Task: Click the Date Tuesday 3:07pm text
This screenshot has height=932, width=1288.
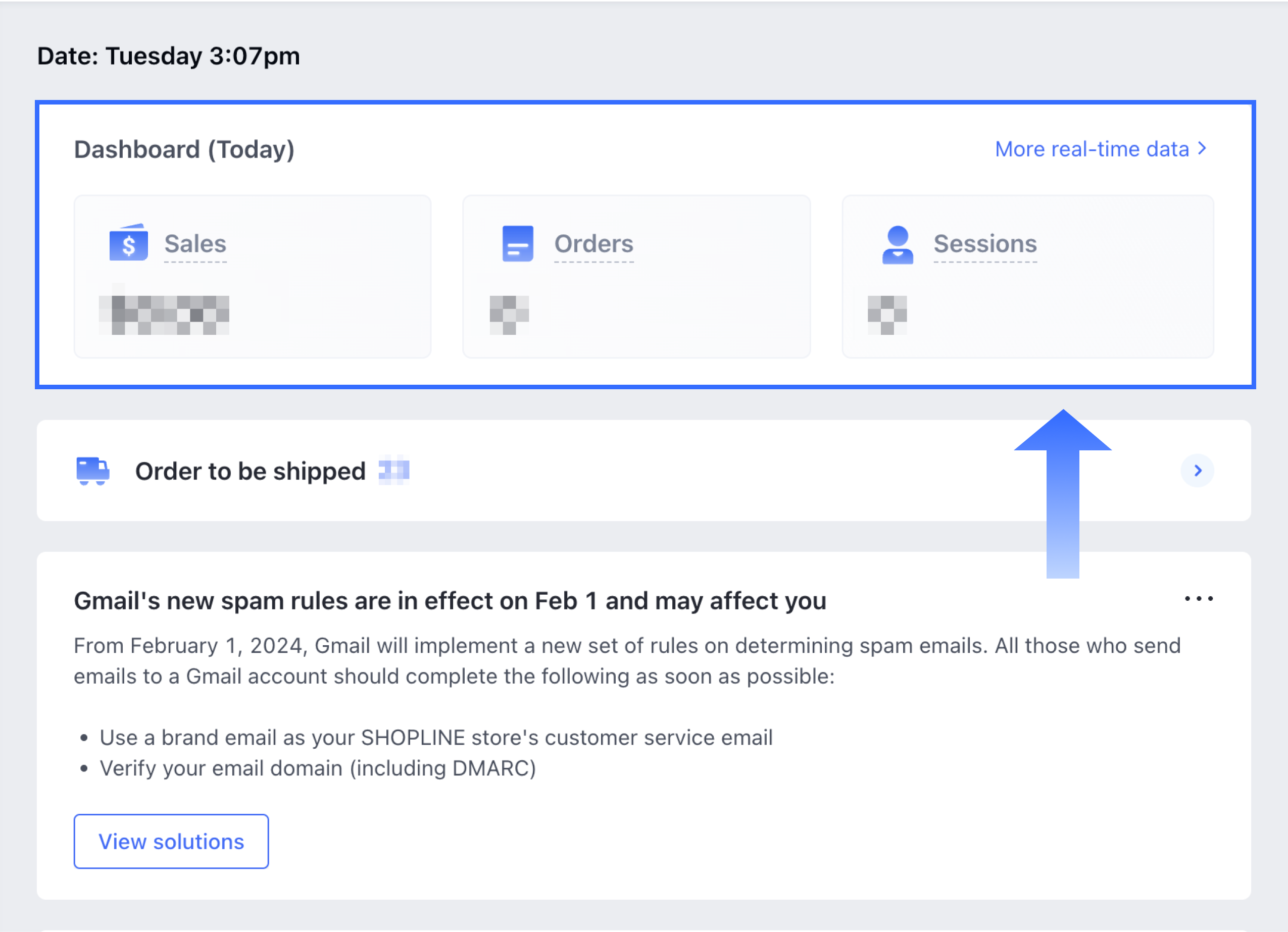Action: click(169, 56)
